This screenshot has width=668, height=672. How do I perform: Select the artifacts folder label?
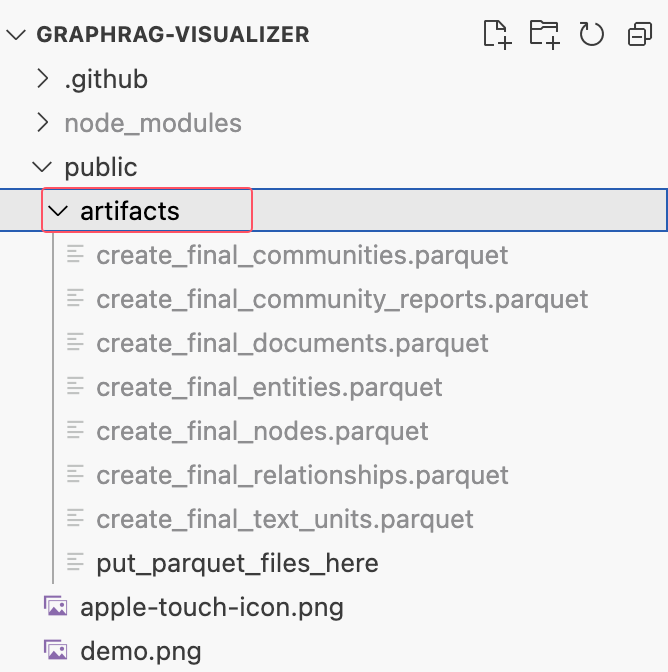(x=130, y=211)
